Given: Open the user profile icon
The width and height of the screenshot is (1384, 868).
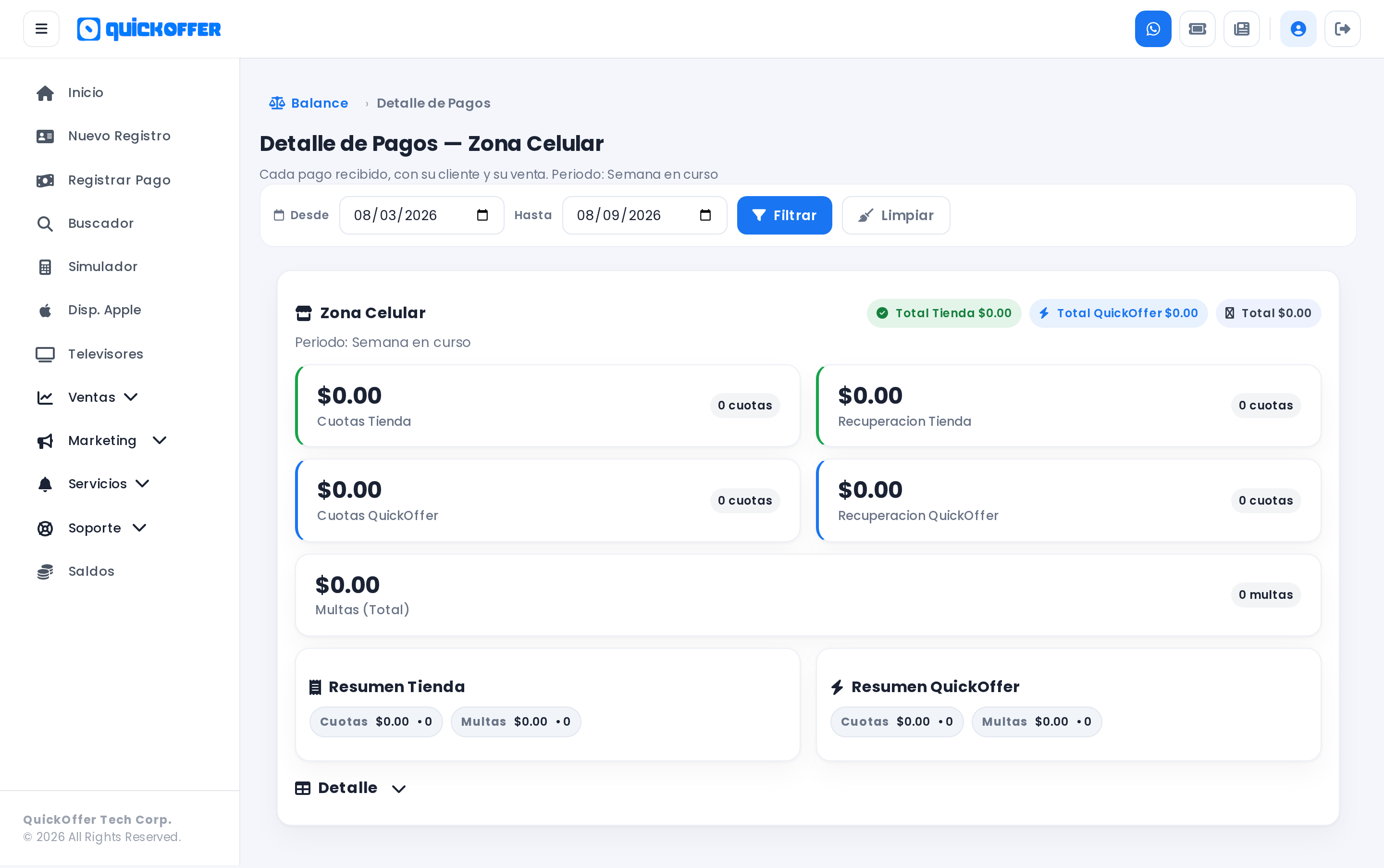Looking at the screenshot, I should click(1298, 29).
